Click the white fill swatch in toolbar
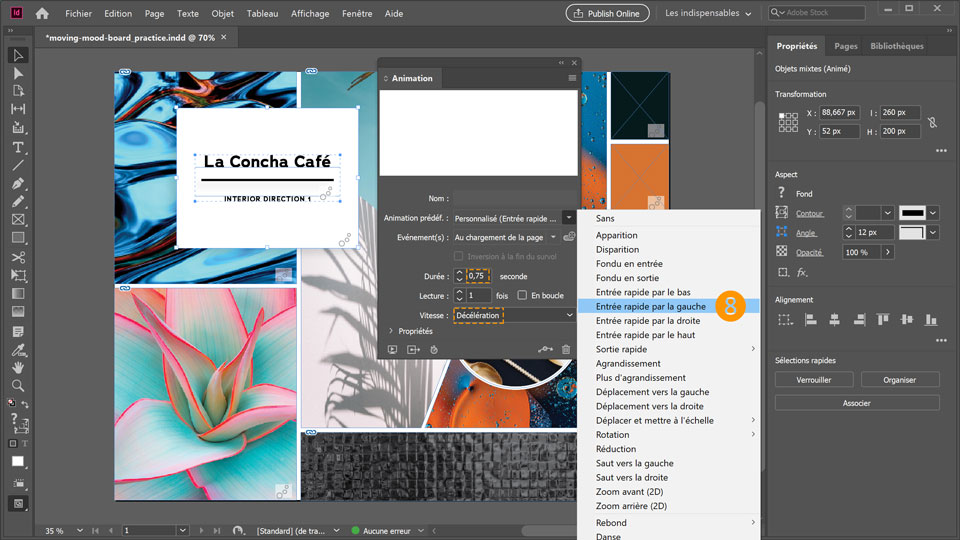 tap(18, 461)
